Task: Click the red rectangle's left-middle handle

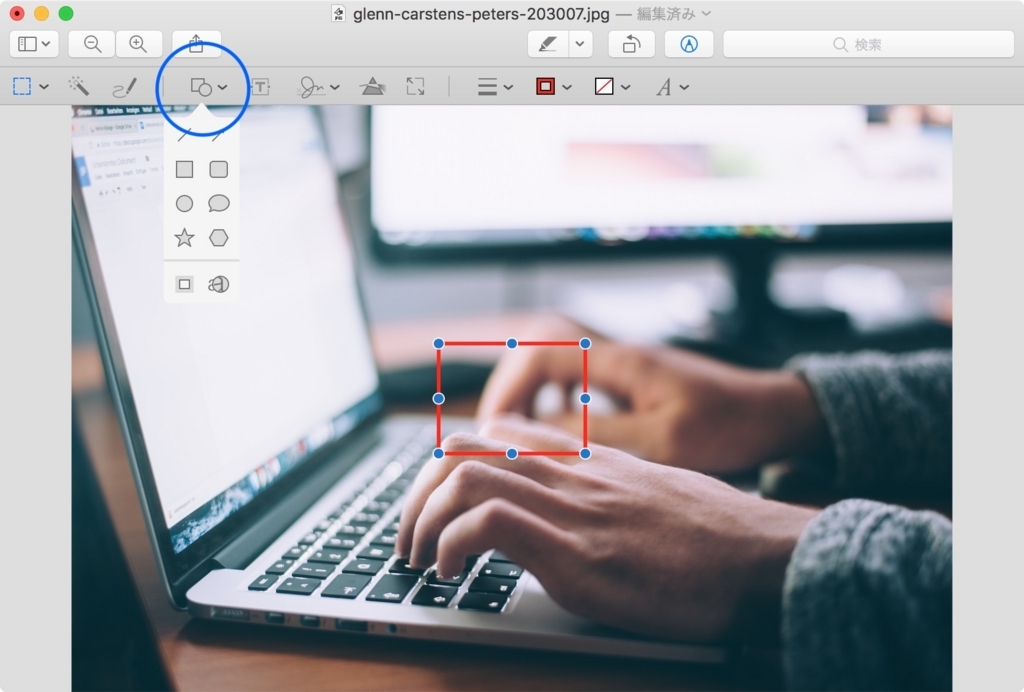Action: point(439,398)
